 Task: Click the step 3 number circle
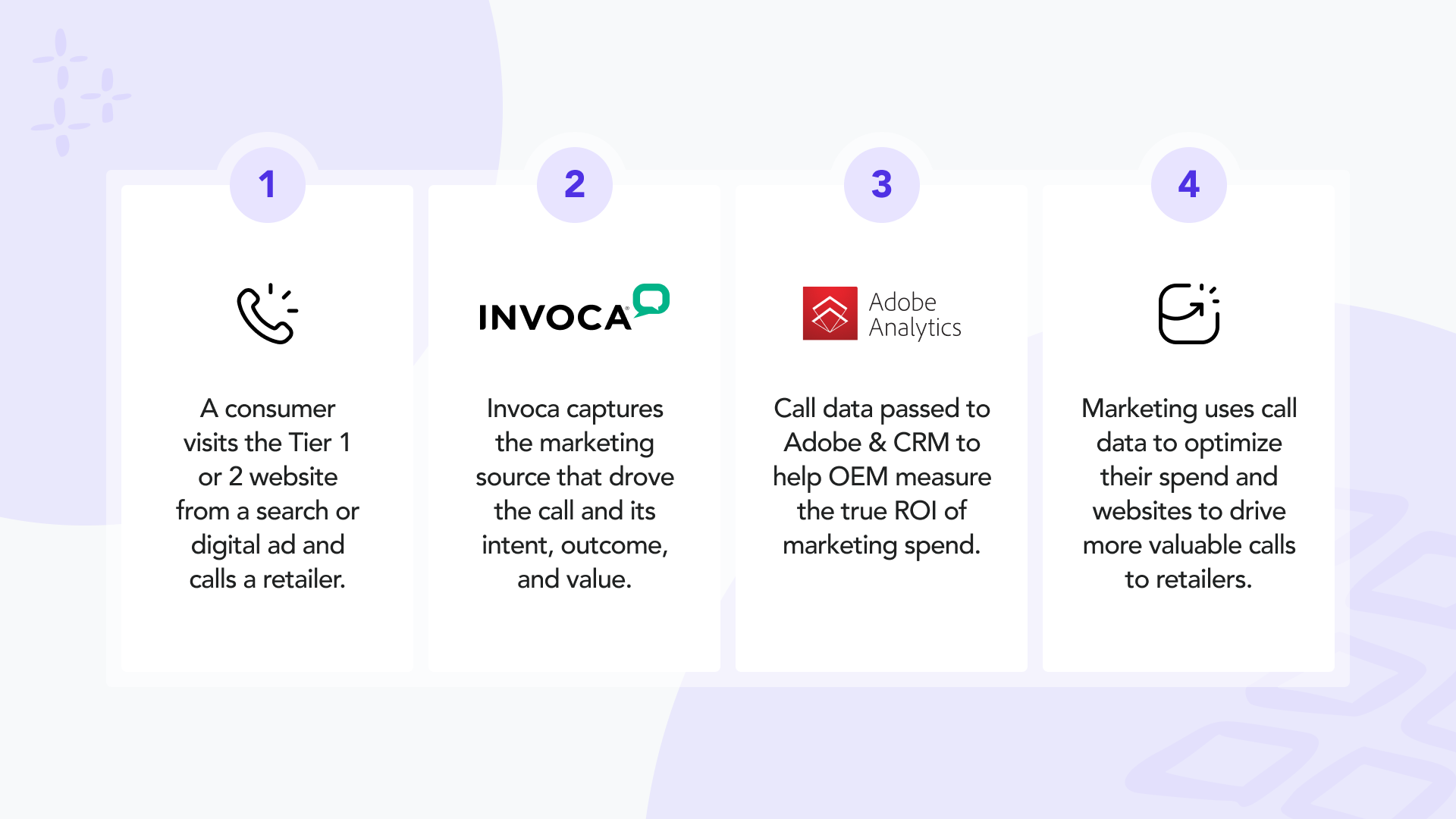(881, 185)
